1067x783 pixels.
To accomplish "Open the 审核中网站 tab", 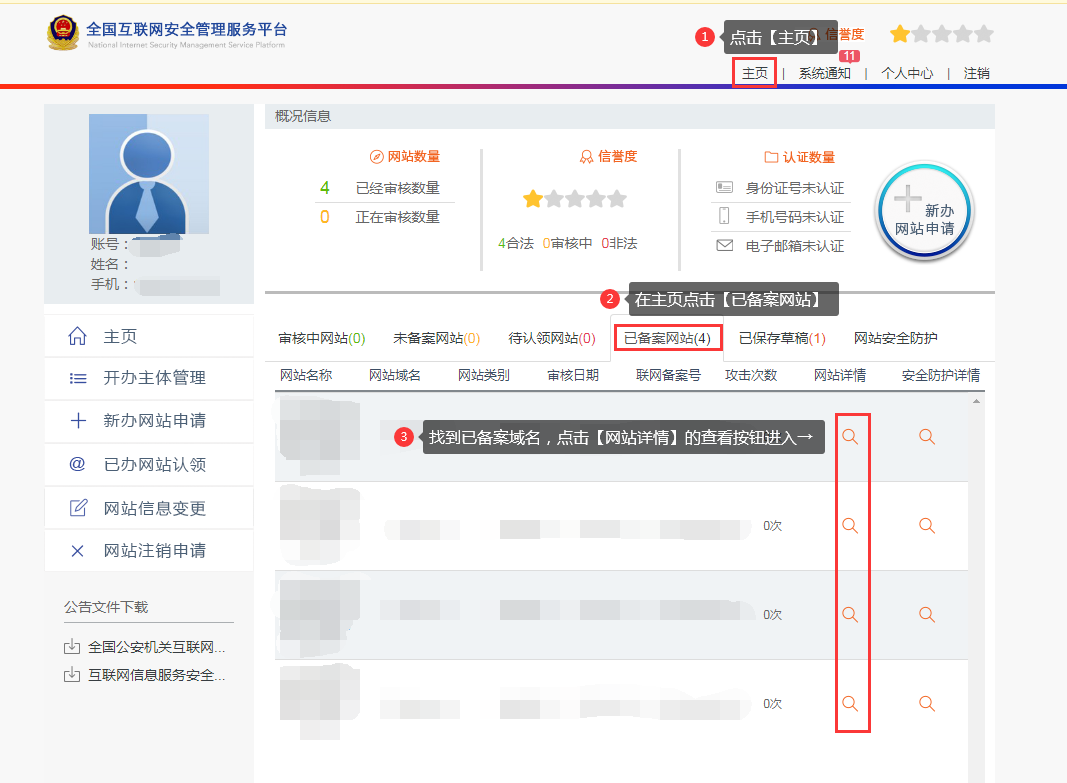I will (321, 338).
